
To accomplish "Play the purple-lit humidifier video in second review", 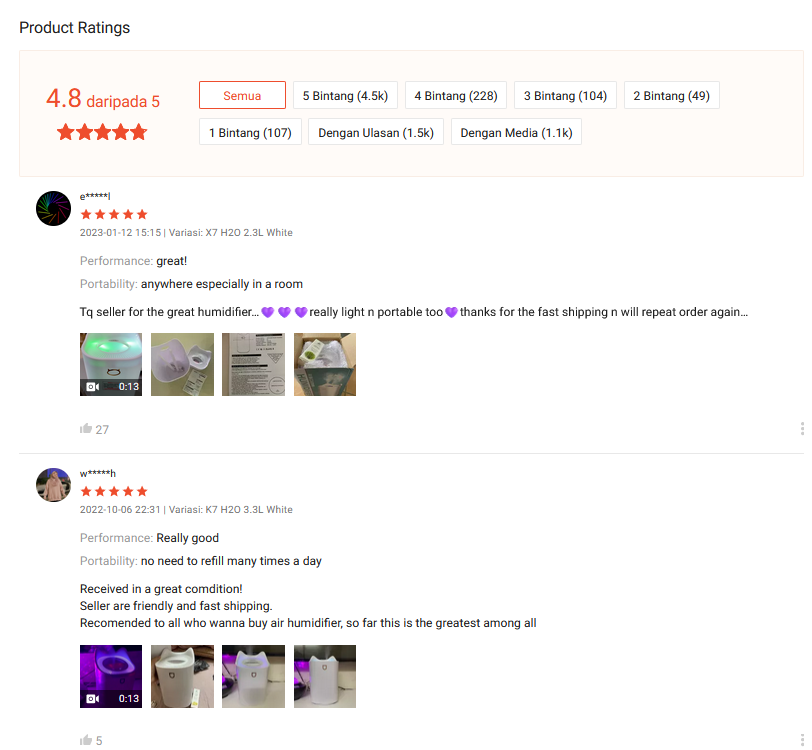I will (111, 676).
